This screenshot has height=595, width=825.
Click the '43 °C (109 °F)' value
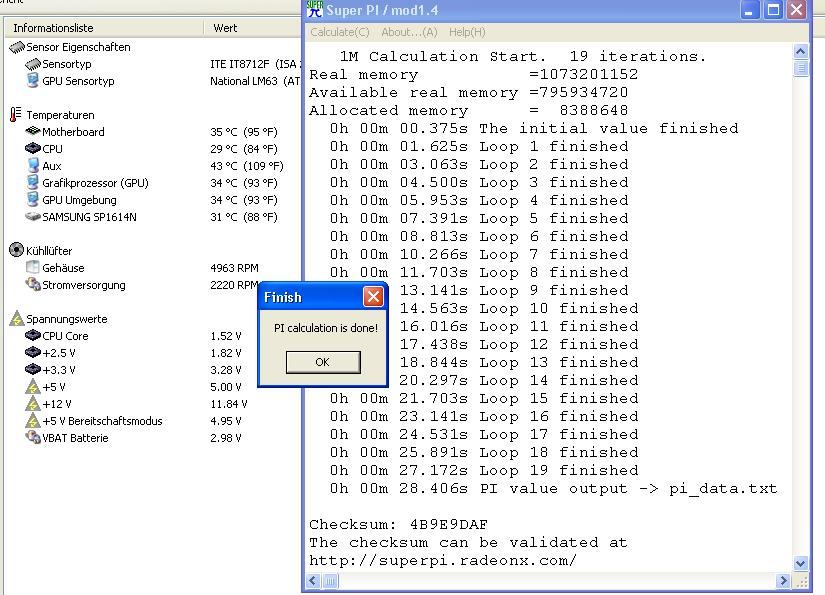(x=247, y=166)
